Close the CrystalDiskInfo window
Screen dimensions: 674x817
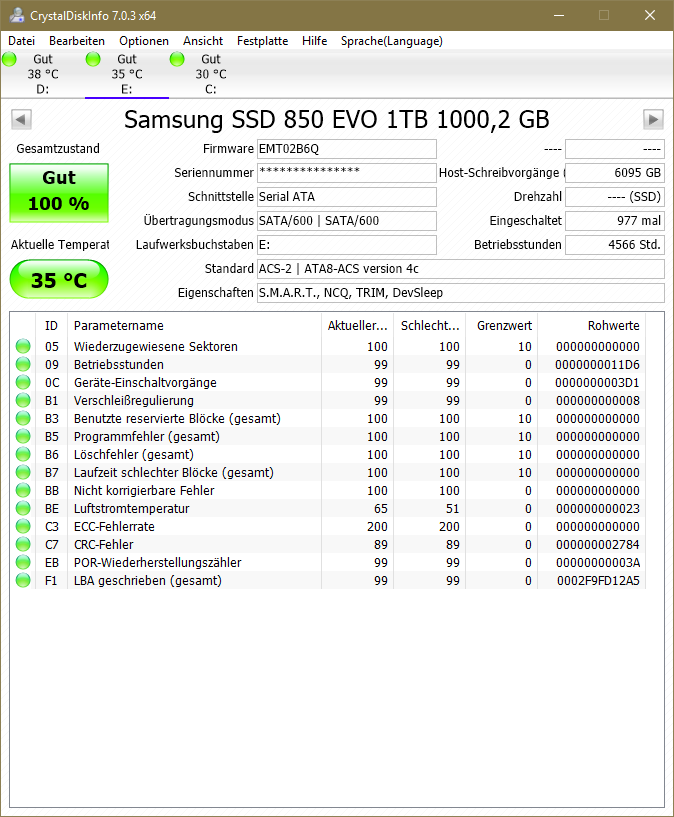click(x=650, y=15)
